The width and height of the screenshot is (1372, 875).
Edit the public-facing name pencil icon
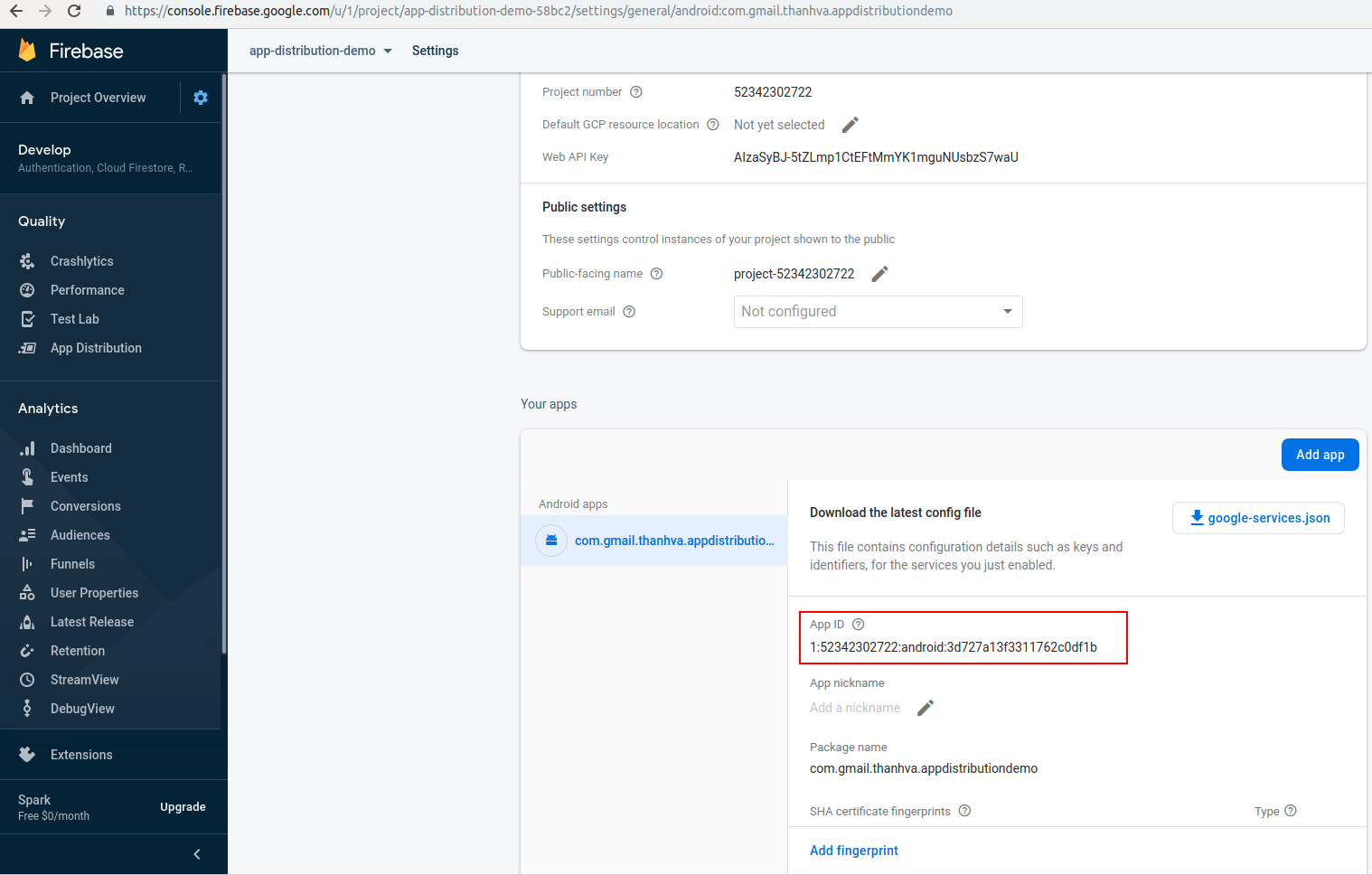click(879, 274)
